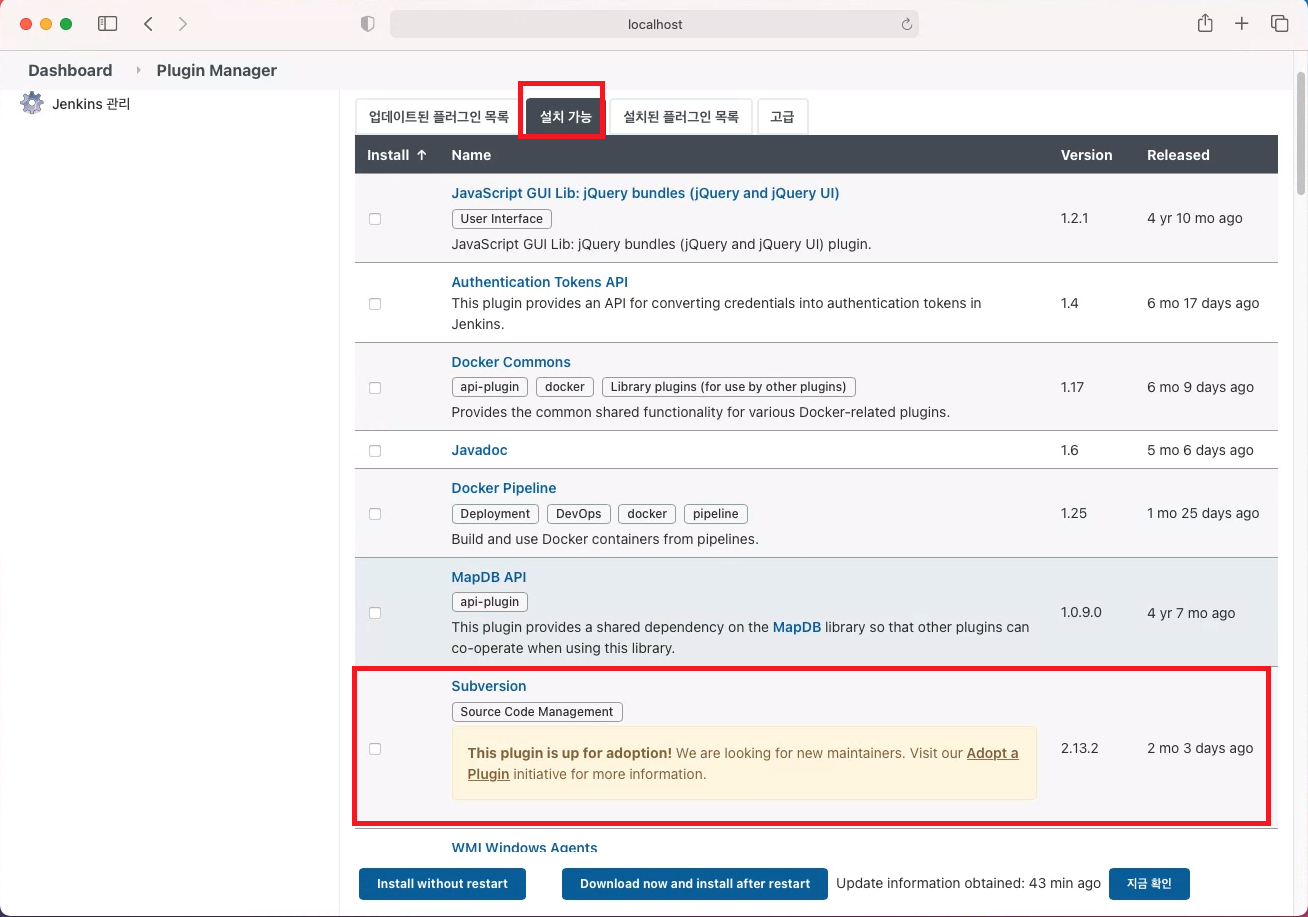Select the 설치 가능 tab
The width and height of the screenshot is (1308, 917).
click(x=566, y=117)
